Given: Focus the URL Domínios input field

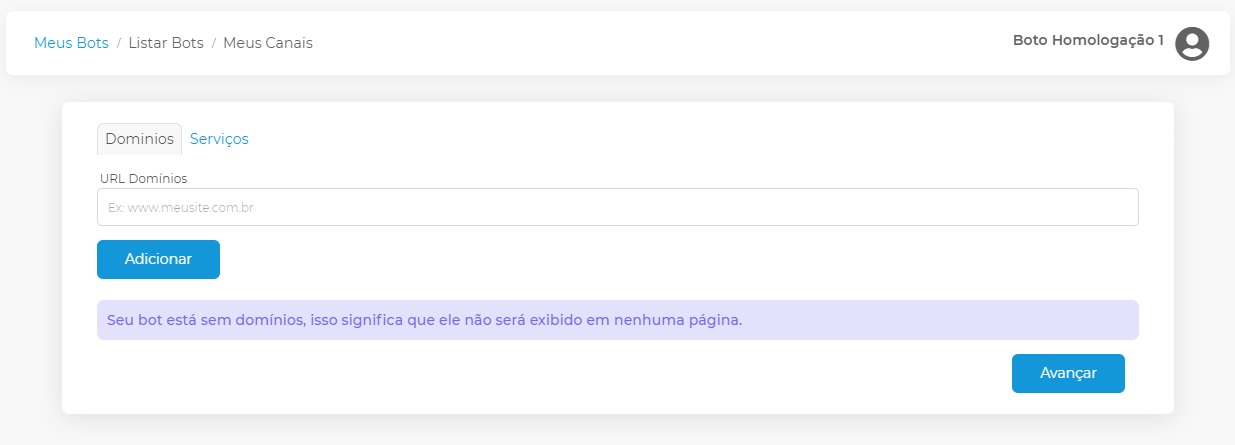Looking at the screenshot, I should 618,207.
